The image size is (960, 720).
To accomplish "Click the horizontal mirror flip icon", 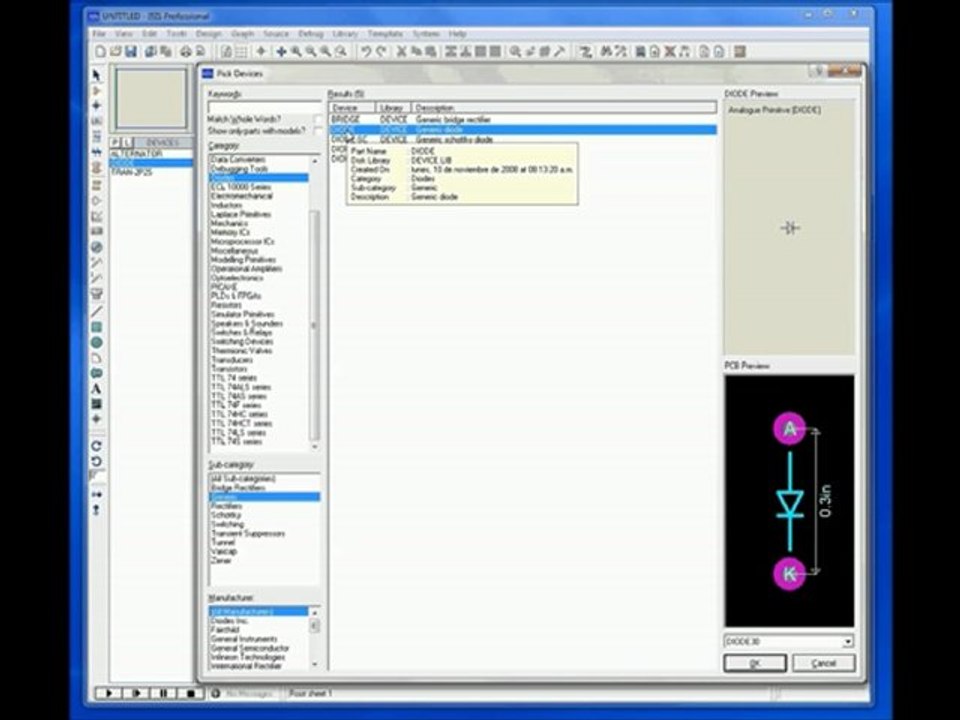I will point(96,494).
